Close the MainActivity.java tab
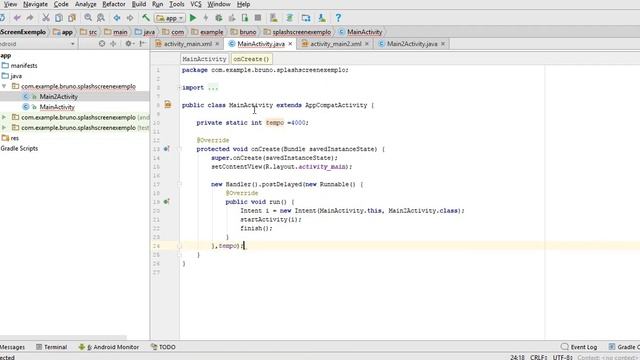The image size is (640, 360). [x=290, y=44]
